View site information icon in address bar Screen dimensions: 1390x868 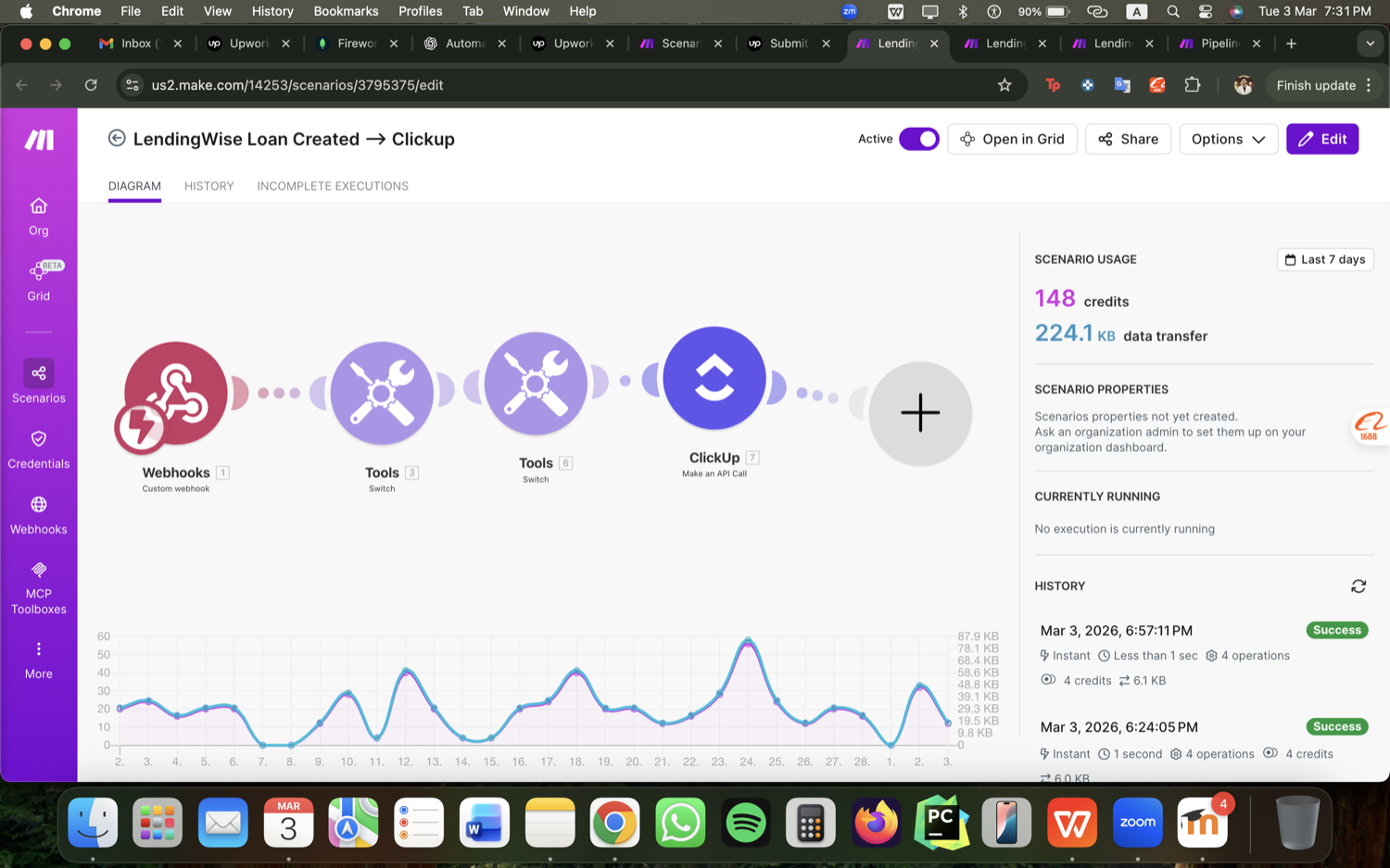point(133,85)
